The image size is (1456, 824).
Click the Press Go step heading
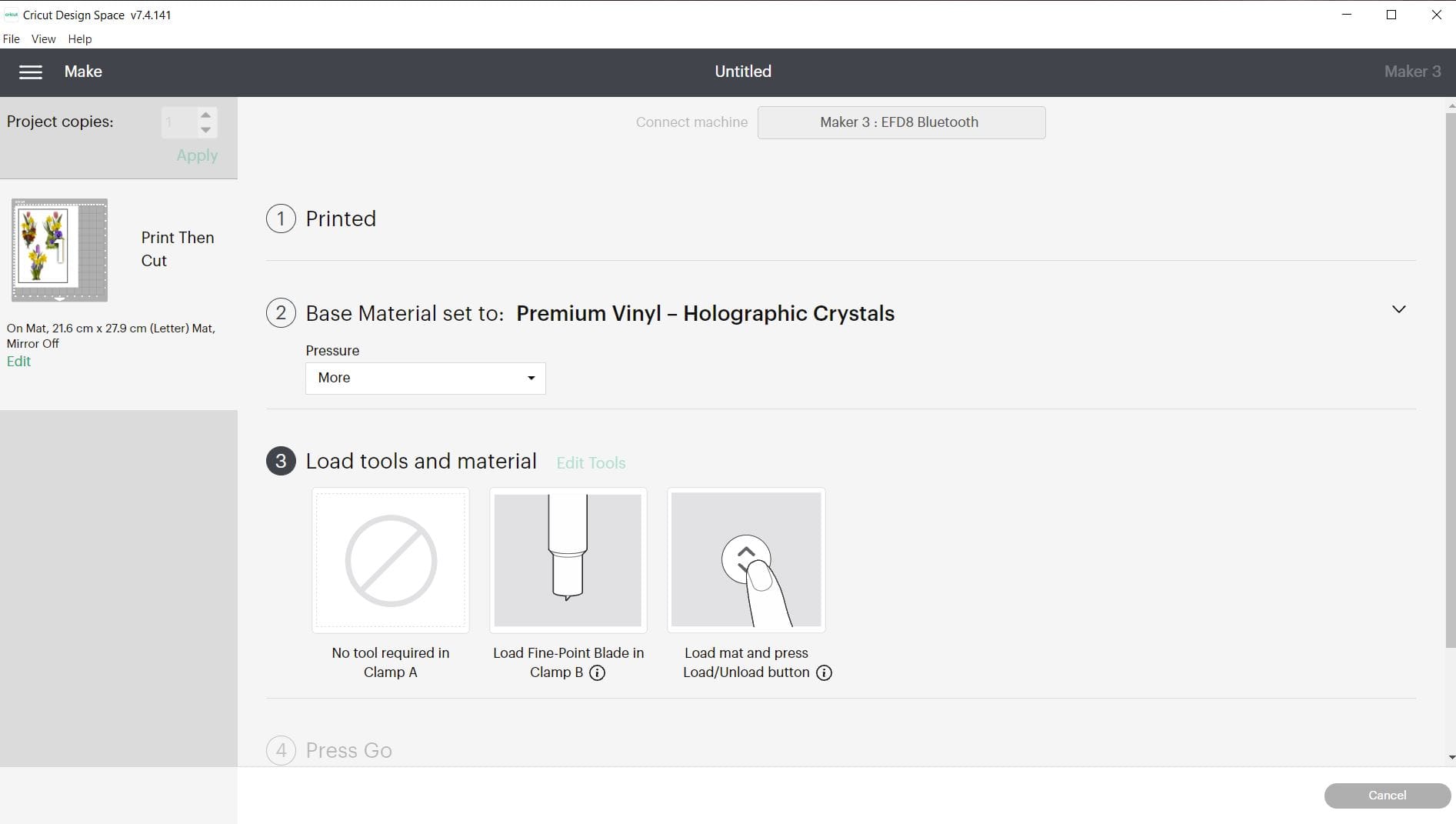[349, 751]
